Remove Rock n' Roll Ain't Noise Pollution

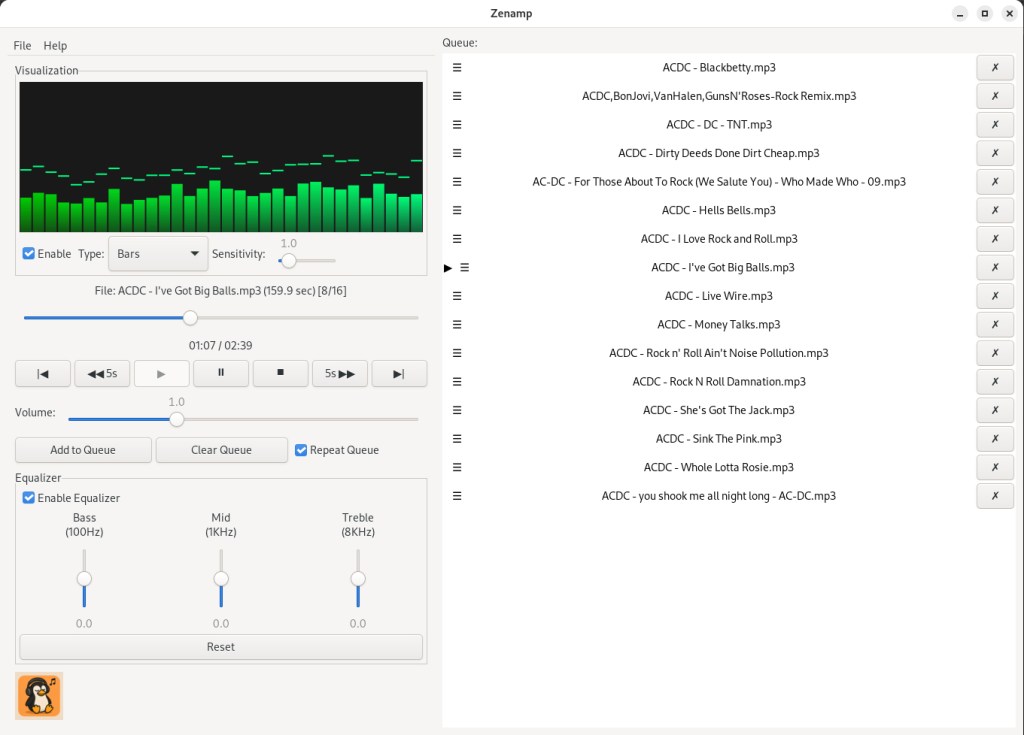pos(995,353)
